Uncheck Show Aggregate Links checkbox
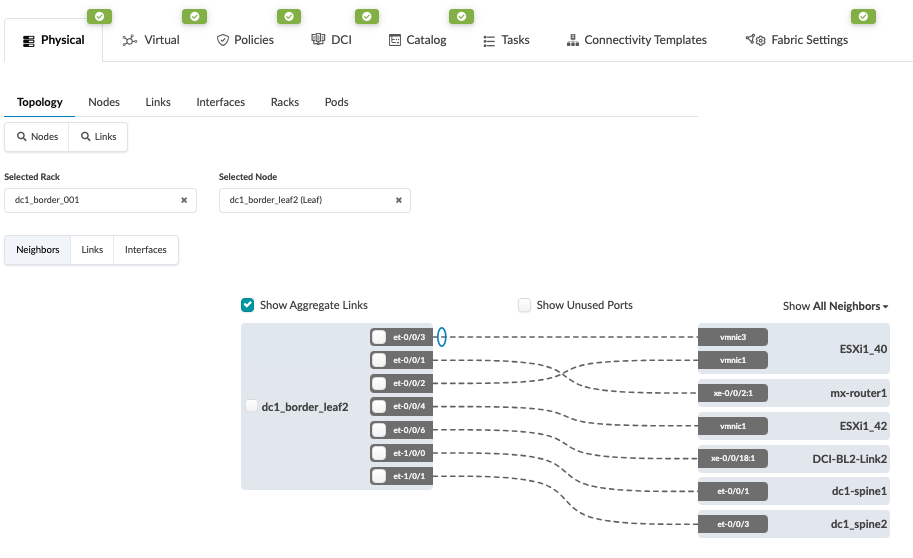 [247, 305]
